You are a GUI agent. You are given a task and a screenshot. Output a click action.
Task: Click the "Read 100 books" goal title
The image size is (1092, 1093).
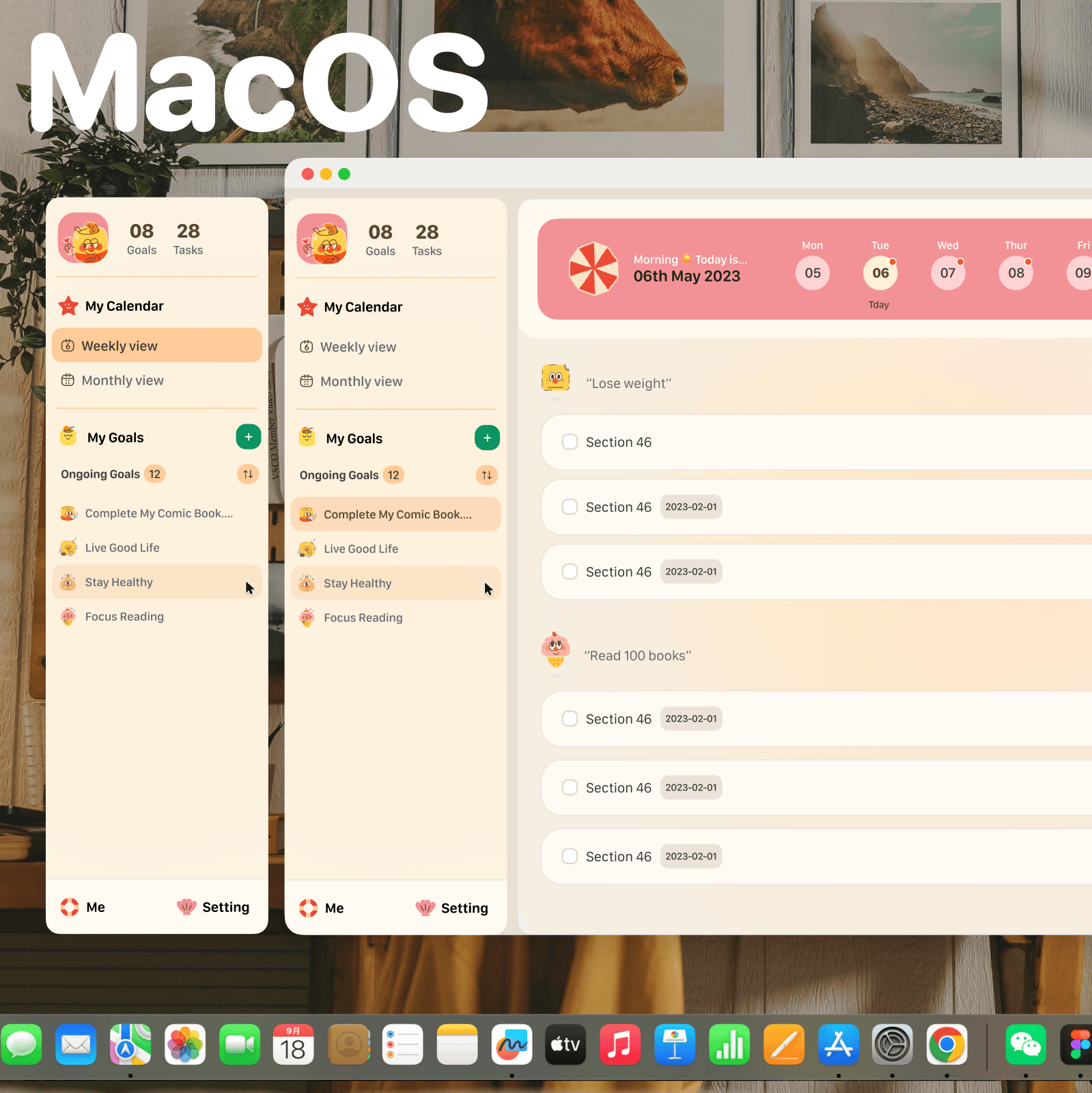(637, 656)
